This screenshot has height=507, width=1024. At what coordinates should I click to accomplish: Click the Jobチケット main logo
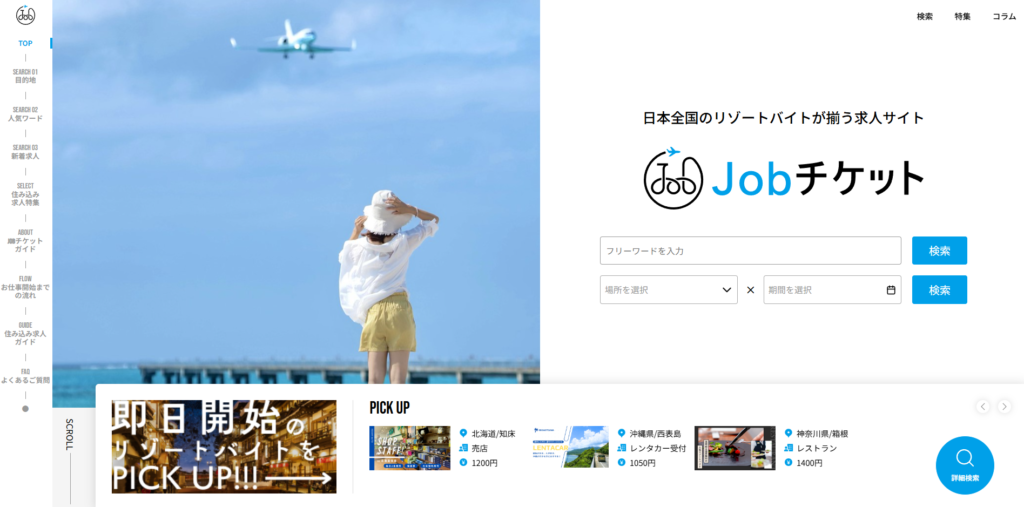(783, 178)
